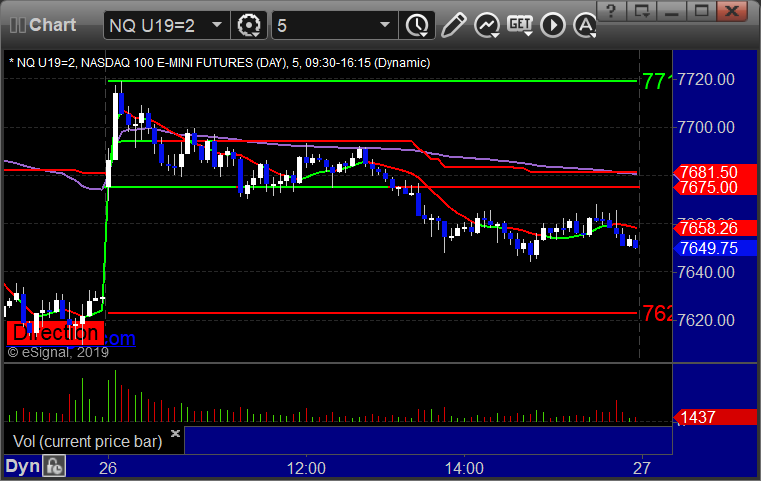The height and width of the screenshot is (481, 761).
Task: Open the symbol settings gear icon
Action: pos(248,25)
